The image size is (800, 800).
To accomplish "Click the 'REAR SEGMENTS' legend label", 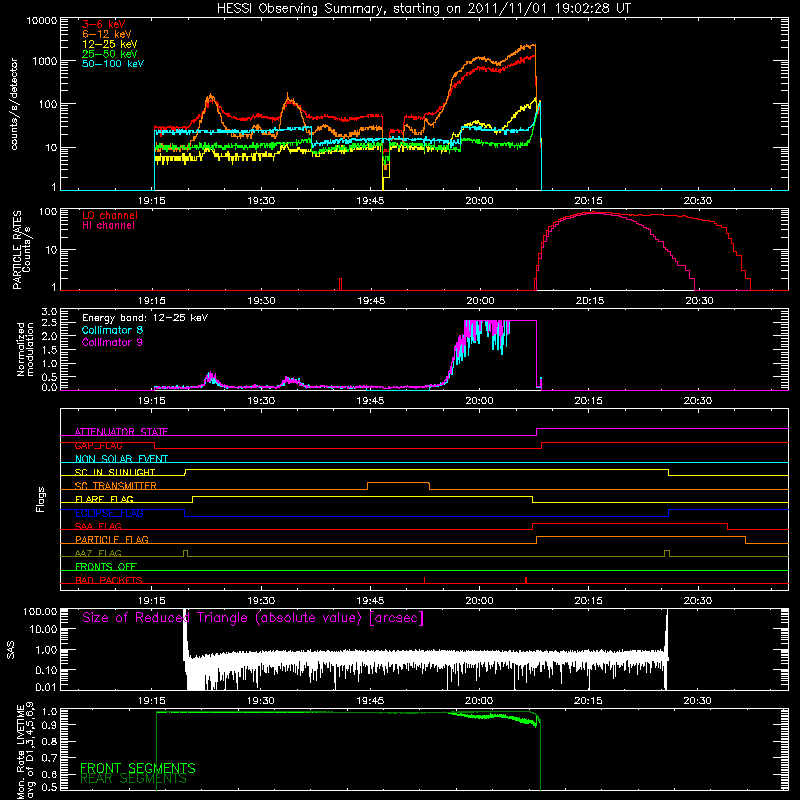I will (x=133, y=779).
